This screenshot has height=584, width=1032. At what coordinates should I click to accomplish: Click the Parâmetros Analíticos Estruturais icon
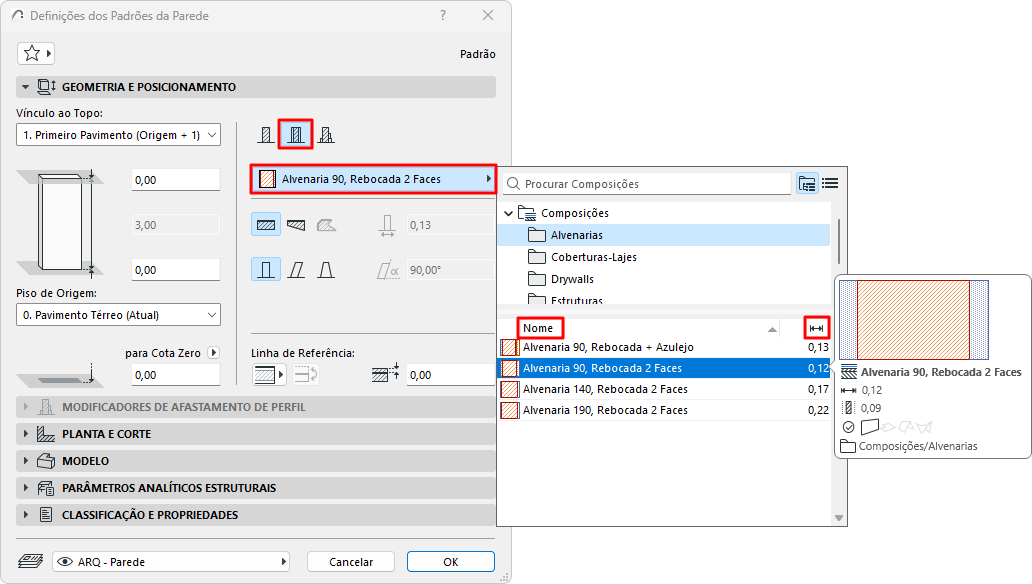pos(45,488)
